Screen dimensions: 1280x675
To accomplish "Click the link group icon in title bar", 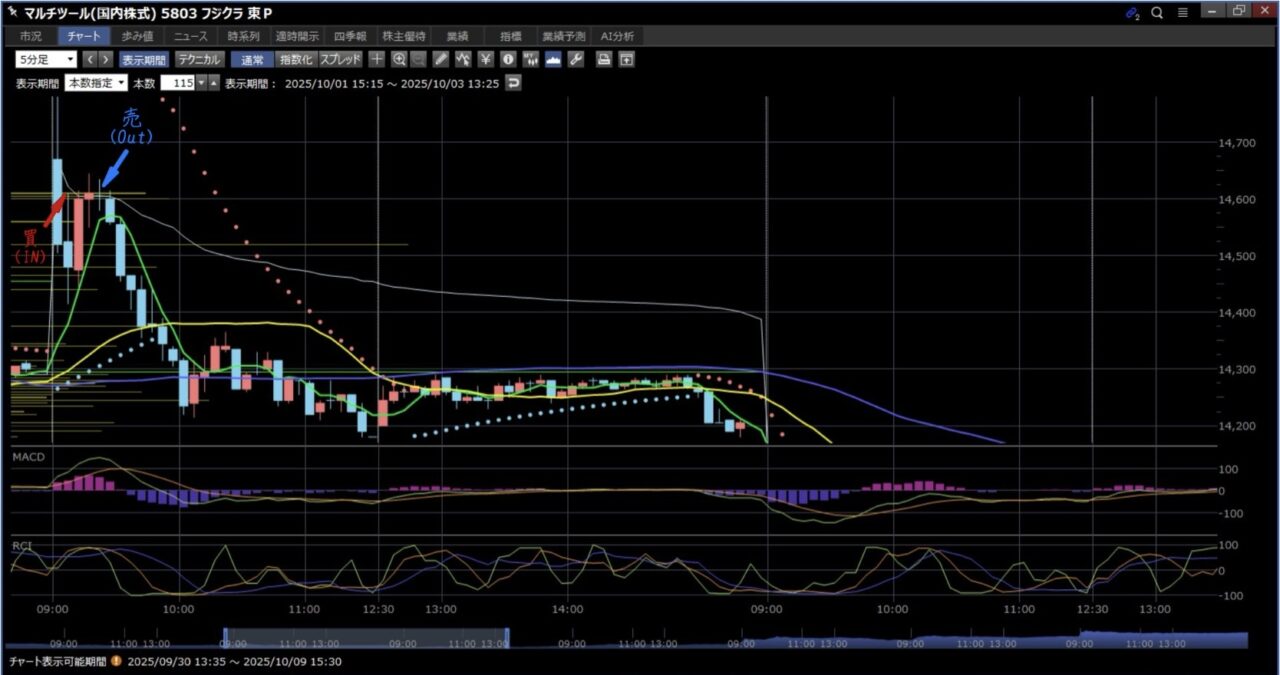I will click(1132, 13).
